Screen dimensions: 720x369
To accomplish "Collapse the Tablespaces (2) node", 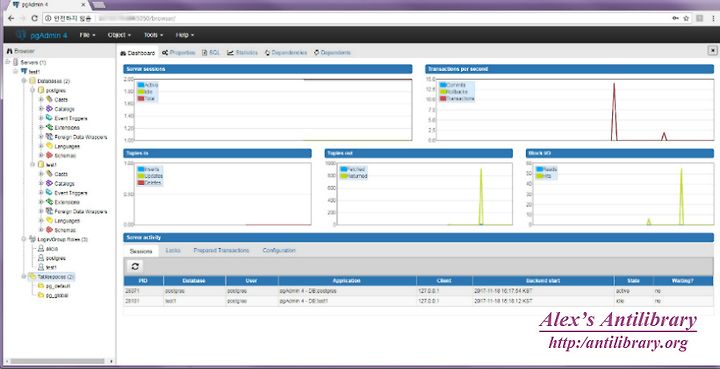I will [x=24, y=276].
